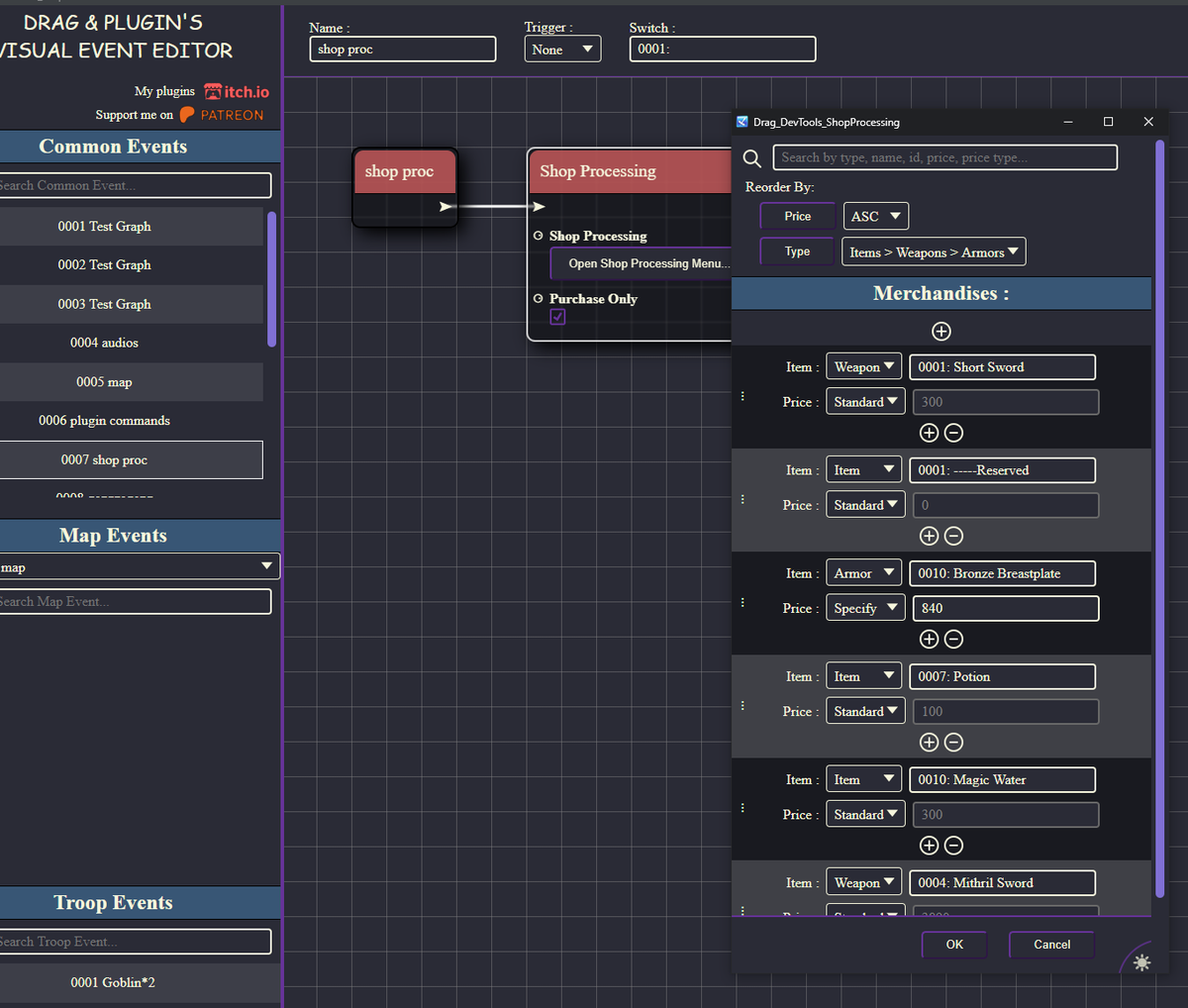Screen dimensions: 1188x1008
Task: Grab the drag handle of Potion row
Action: 742,705
